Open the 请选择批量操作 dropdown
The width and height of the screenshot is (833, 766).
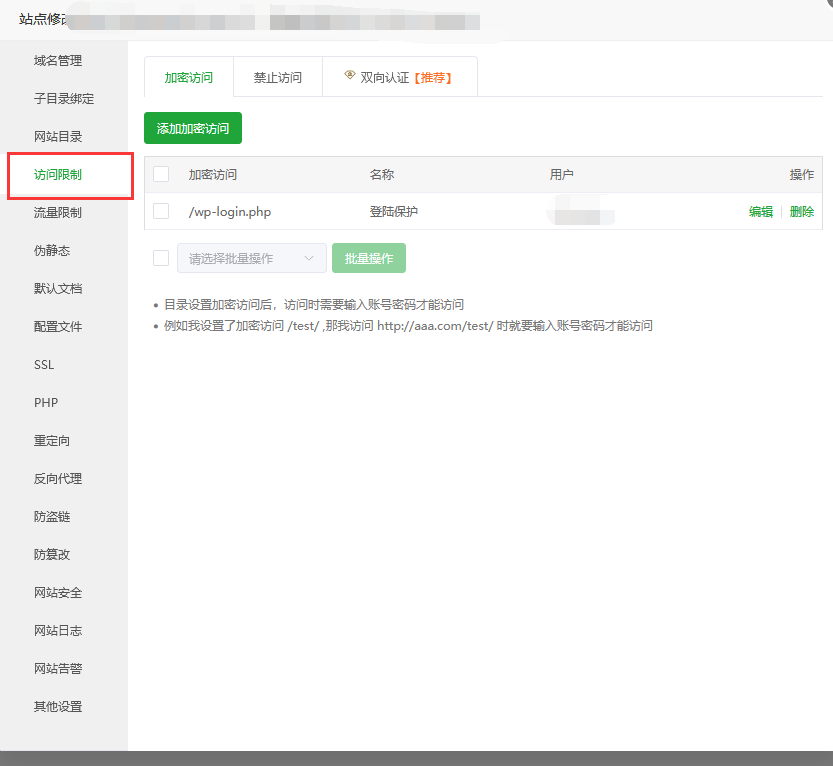(x=251, y=257)
